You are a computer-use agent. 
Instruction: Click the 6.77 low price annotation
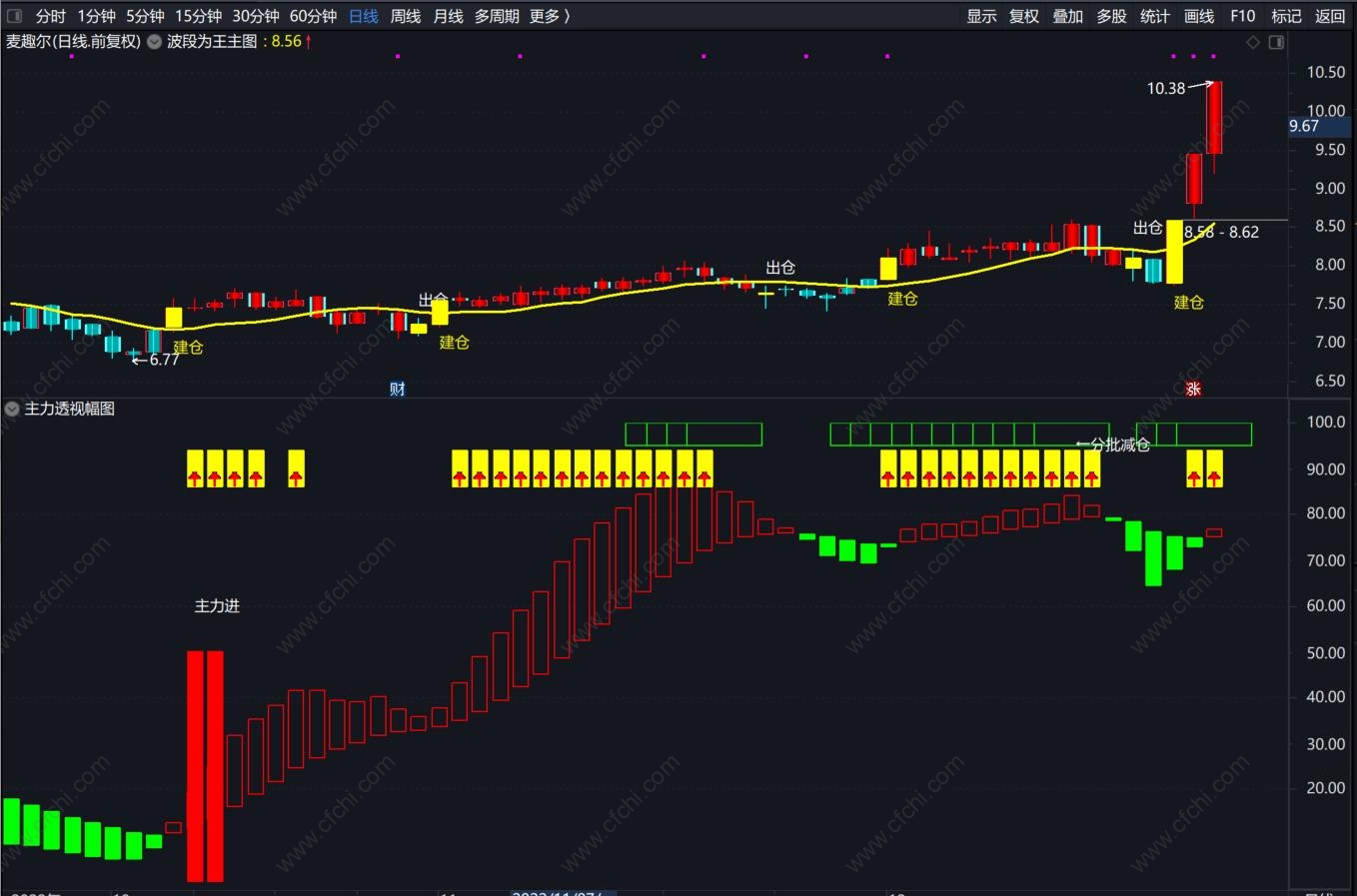click(164, 360)
